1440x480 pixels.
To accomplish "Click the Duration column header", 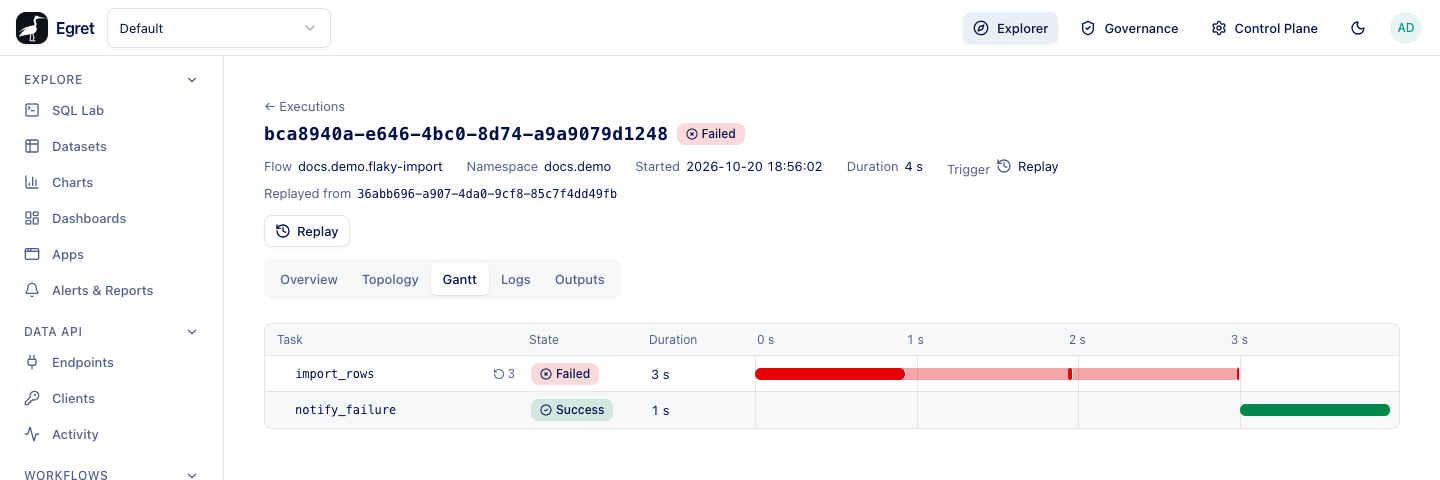I will [673, 340].
